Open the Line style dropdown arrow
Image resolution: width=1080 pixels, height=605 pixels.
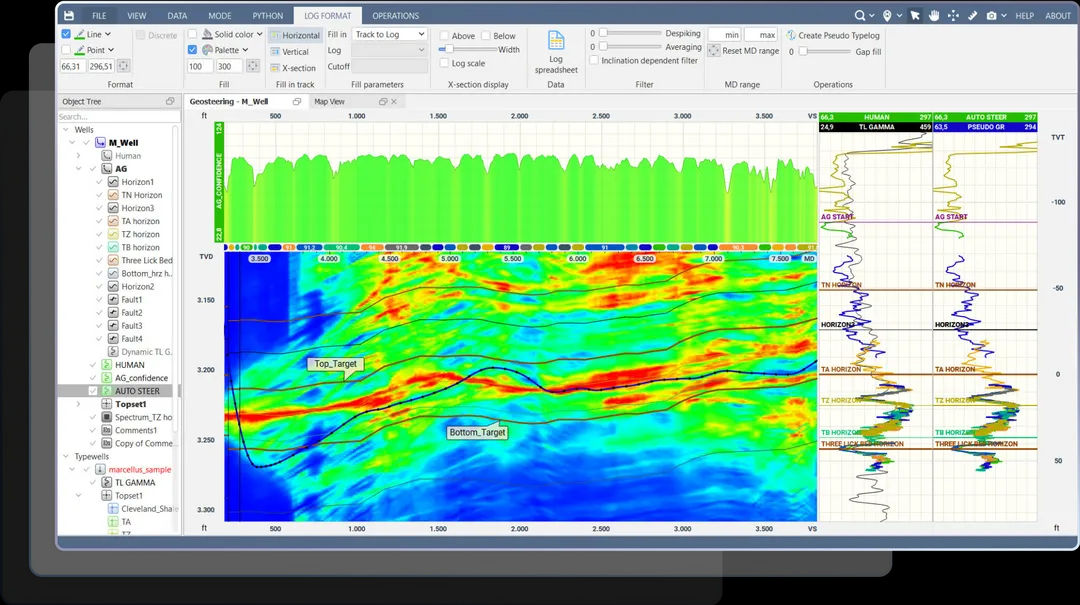pos(108,34)
